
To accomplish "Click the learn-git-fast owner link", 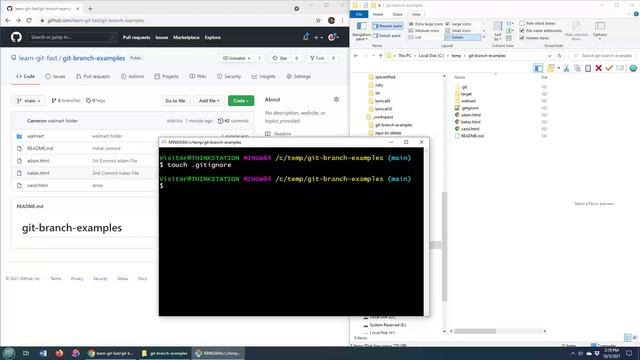I will (x=38, y=58).
